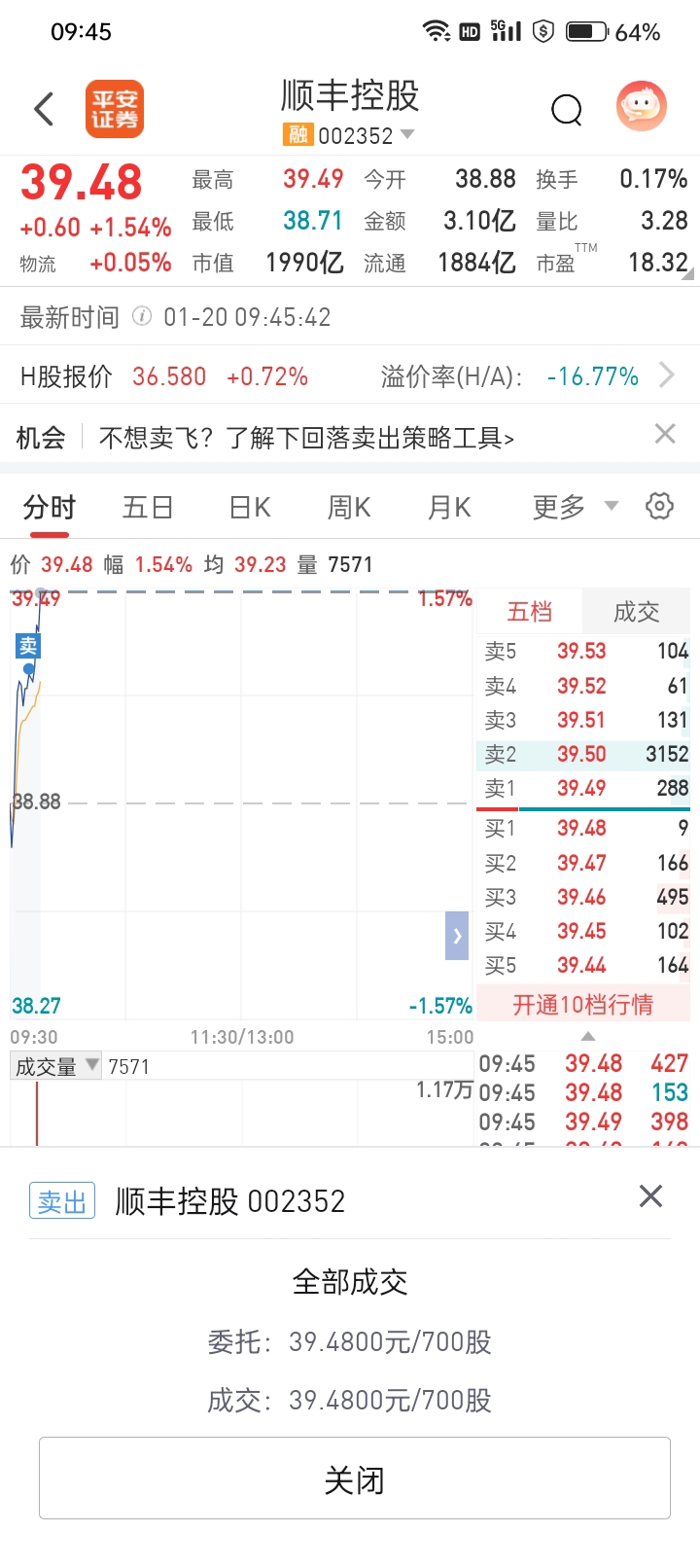700x1568 pixels.
Task: Select 买4 price 39.45 row
Action: click(x=583, y=931)
